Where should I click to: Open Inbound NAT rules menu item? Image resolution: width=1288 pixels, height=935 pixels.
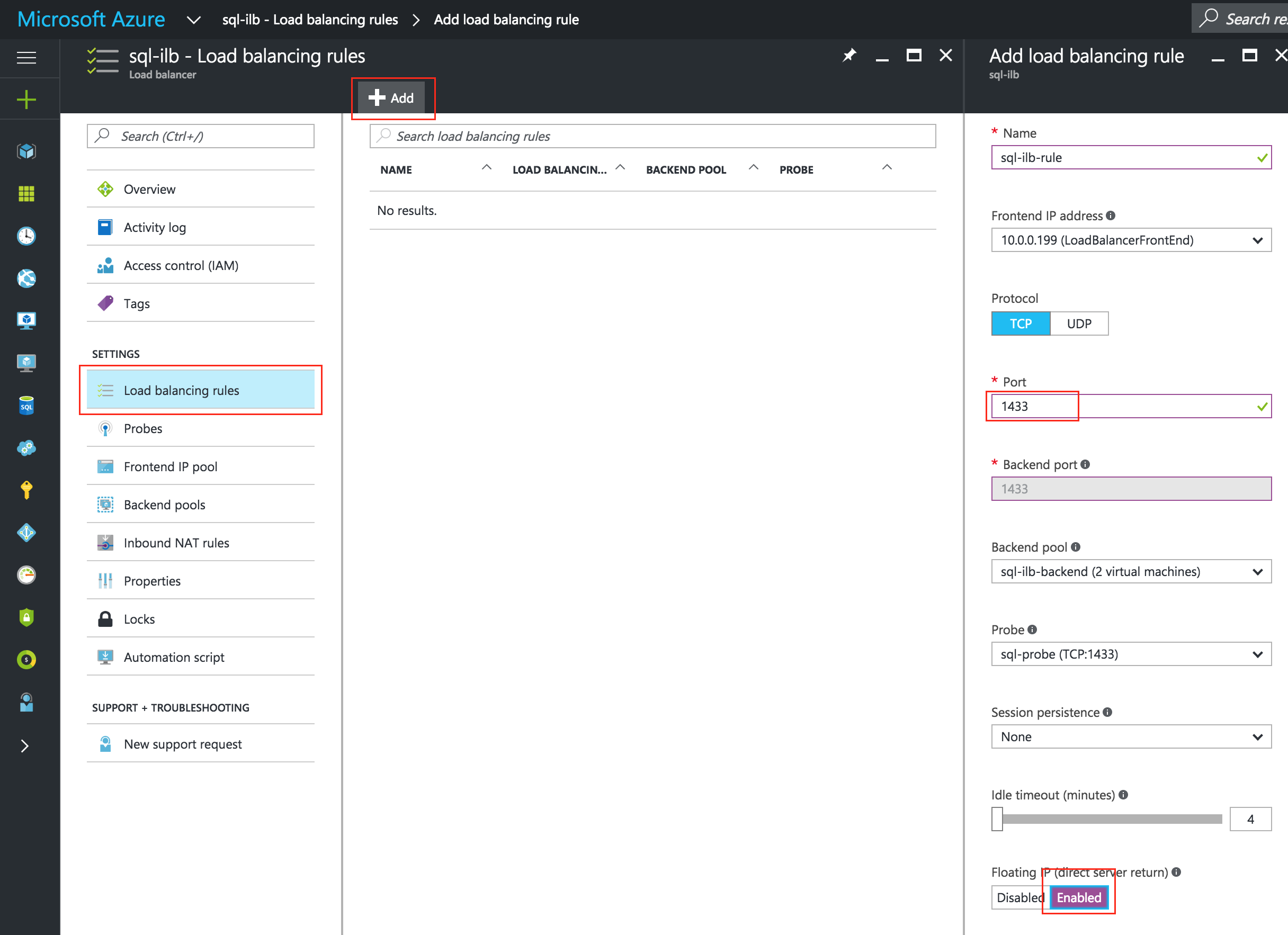pos(201,542)
